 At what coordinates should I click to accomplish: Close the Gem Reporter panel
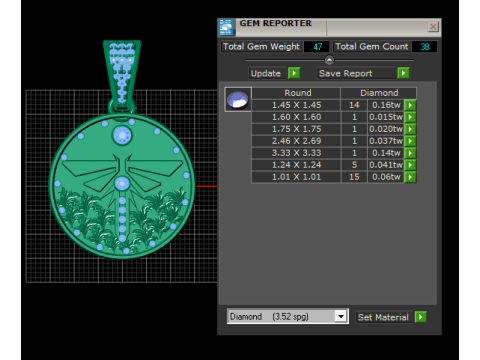pyautogui.click(x=433, y=27)
